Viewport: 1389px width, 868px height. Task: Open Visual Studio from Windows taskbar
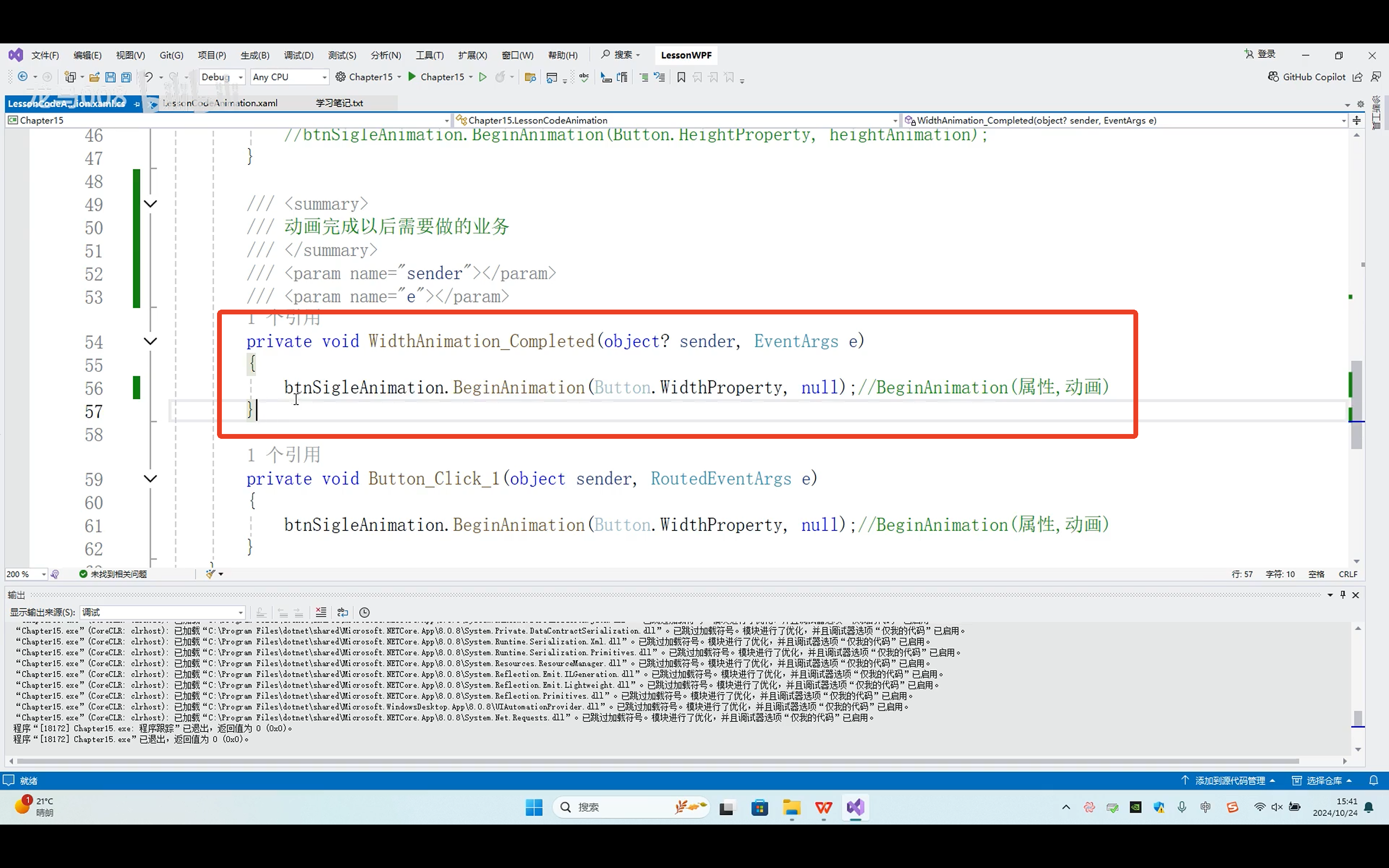(x=855, y=807)
